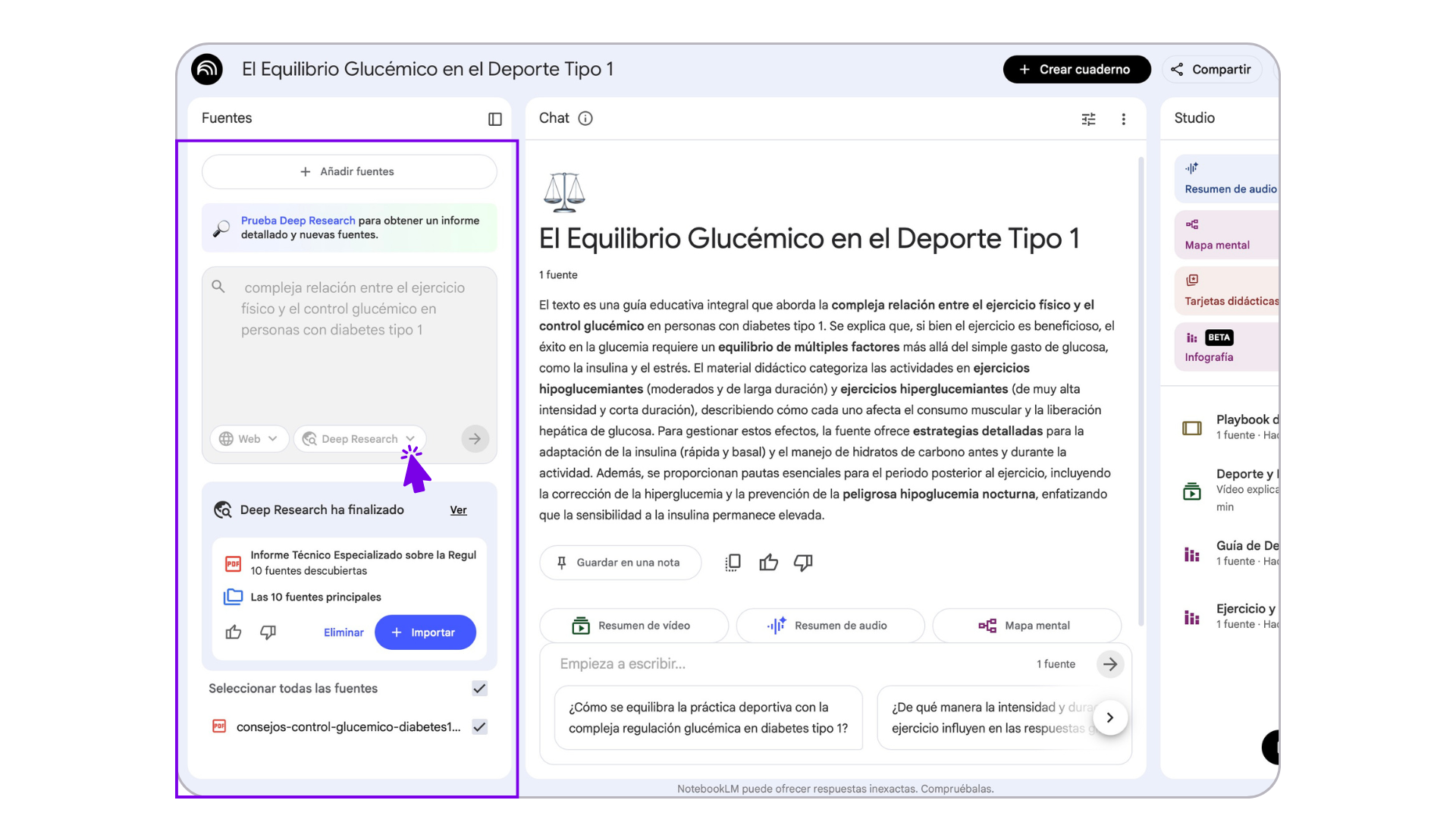
Task: Open Tarjetas didácticas in Studio panel
Action: [1226, 291]
